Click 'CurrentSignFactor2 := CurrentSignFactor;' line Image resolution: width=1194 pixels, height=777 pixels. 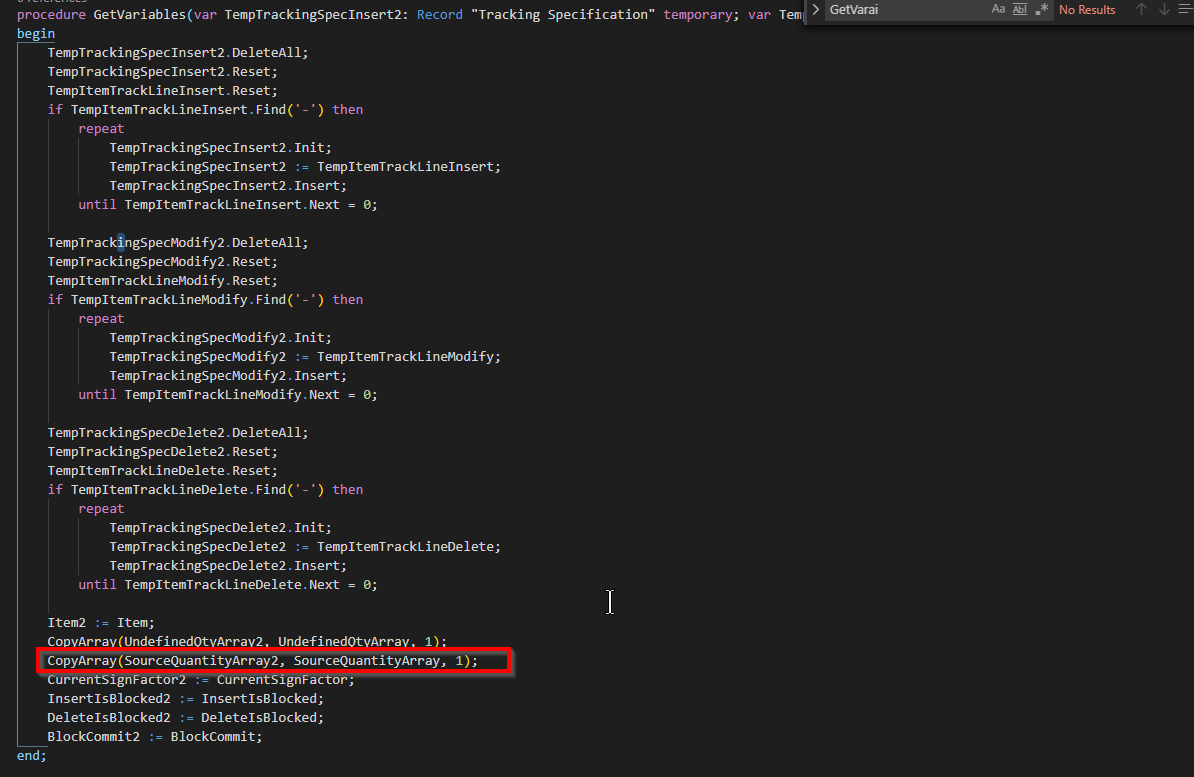pos(201,679)
